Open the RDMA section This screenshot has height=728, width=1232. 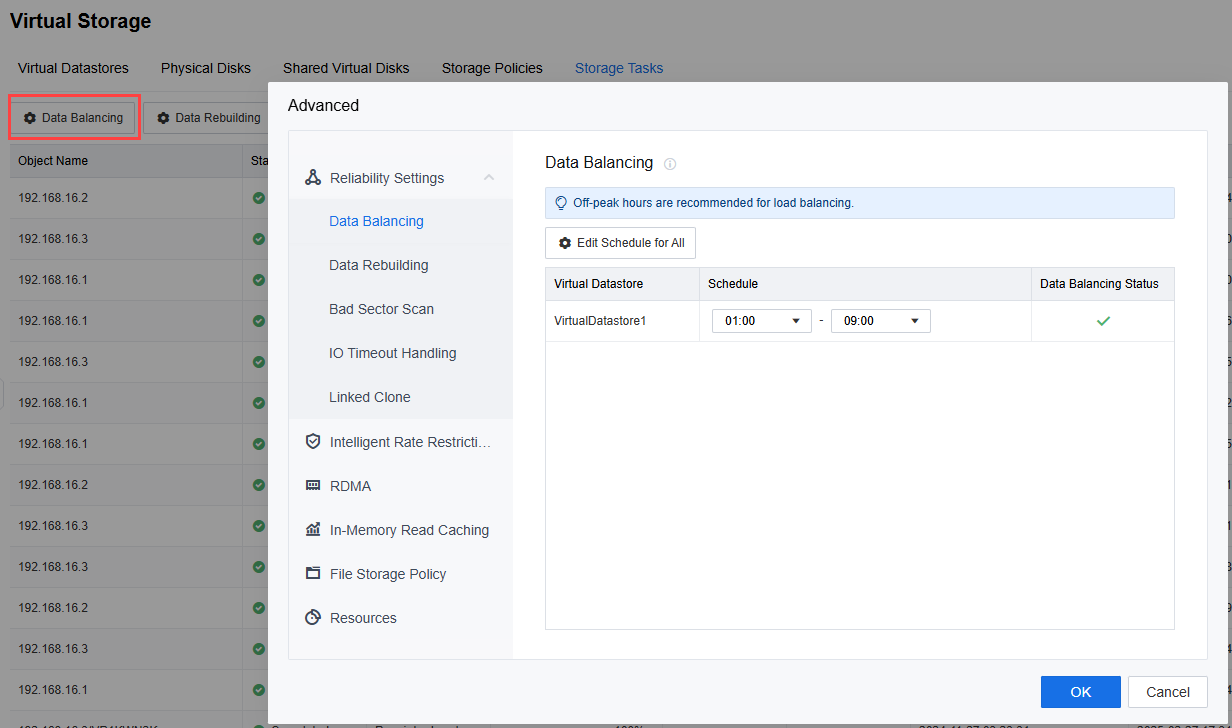coord(401,485)
